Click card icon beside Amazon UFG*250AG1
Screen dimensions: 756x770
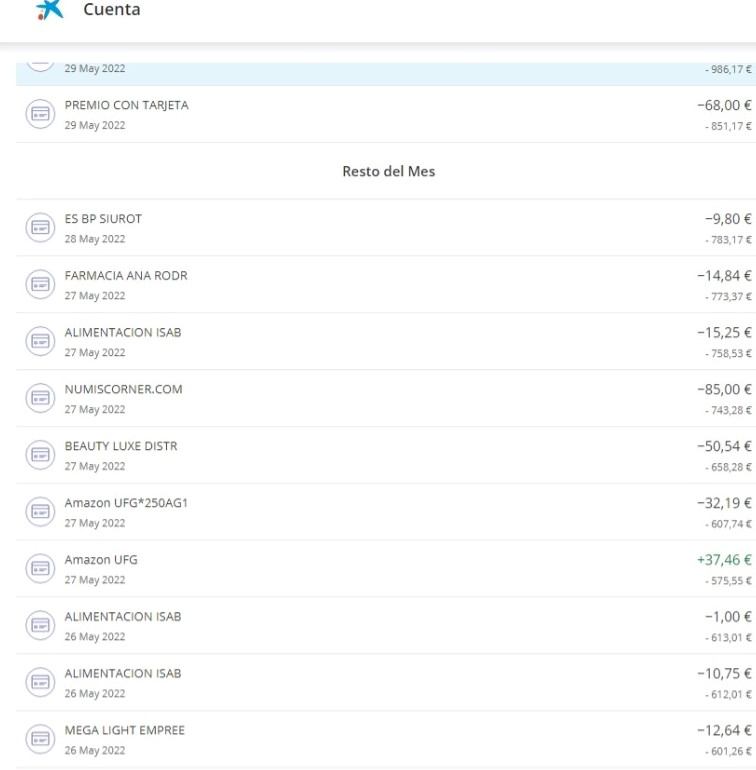38,513
